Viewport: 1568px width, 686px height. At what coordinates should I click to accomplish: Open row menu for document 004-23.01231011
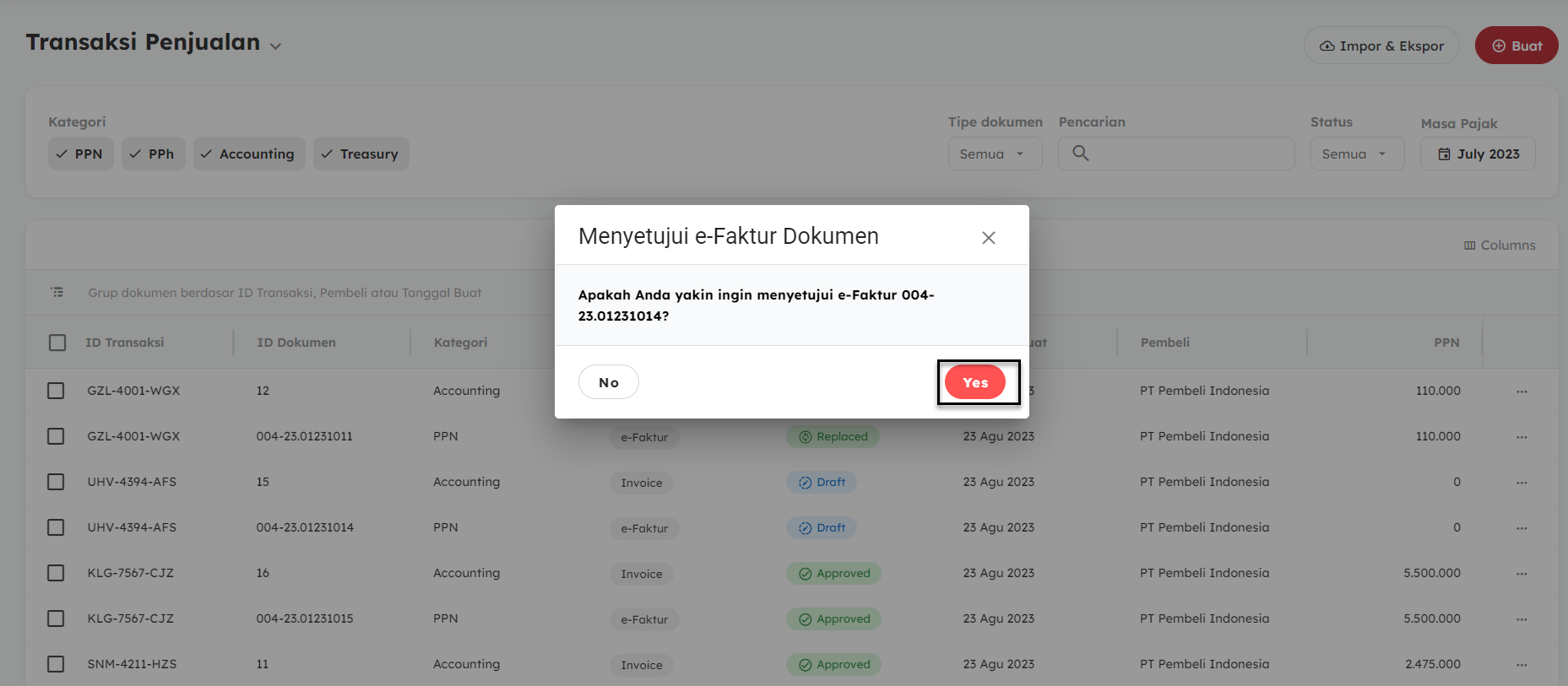pos(1521,437)
